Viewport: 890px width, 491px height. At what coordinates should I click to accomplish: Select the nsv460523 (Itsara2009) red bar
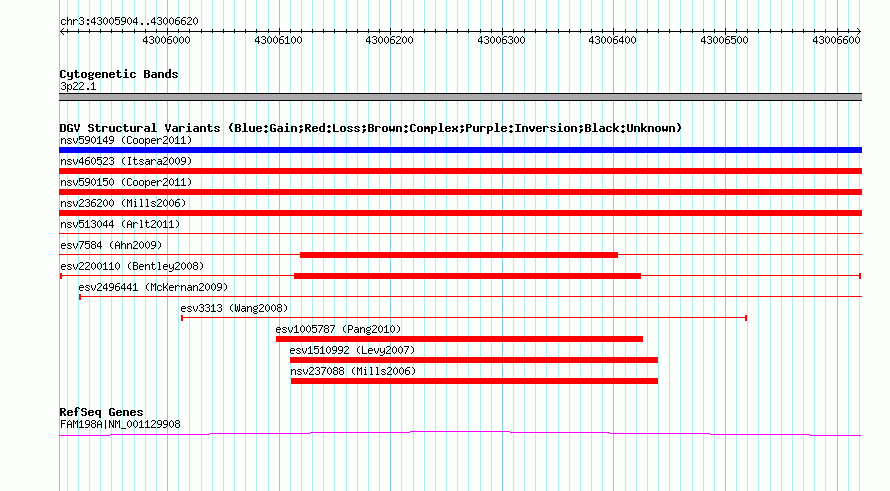click(460, 171)
